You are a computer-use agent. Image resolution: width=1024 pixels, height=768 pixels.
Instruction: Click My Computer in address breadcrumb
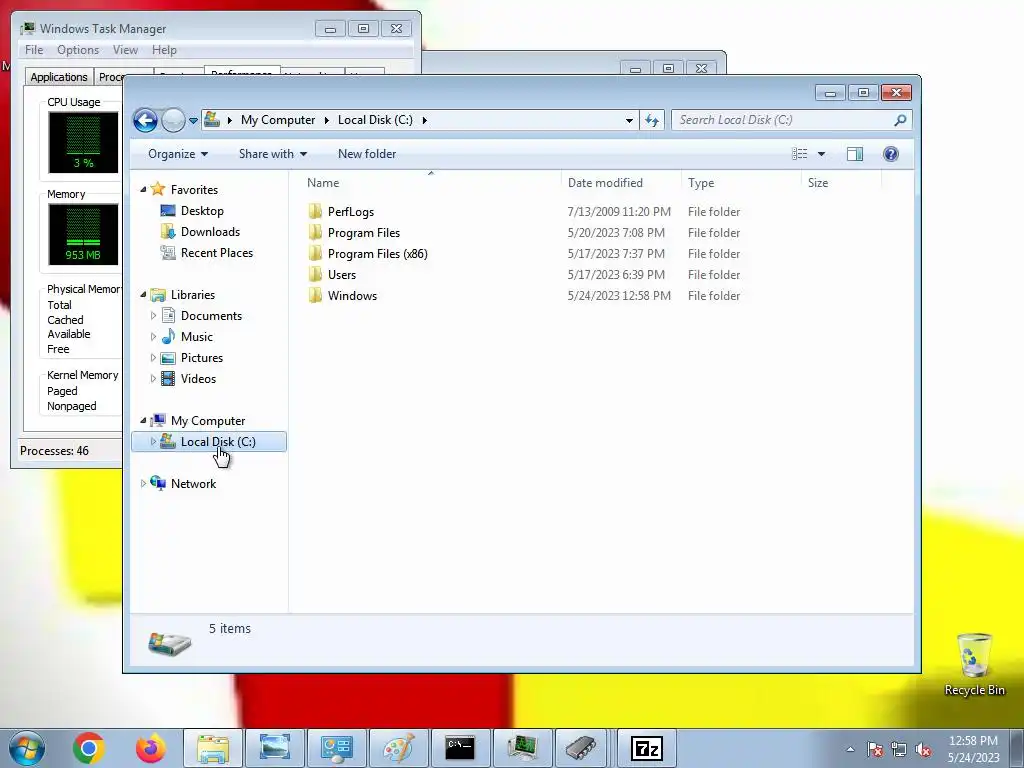(x=278, y=120)
